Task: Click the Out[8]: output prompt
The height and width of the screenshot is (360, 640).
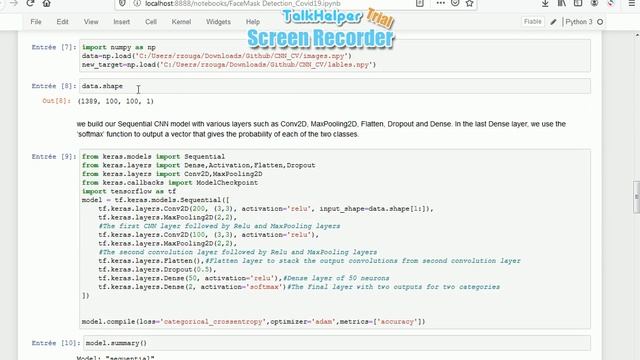Action: pyautogui.click(x=56, y=101)
